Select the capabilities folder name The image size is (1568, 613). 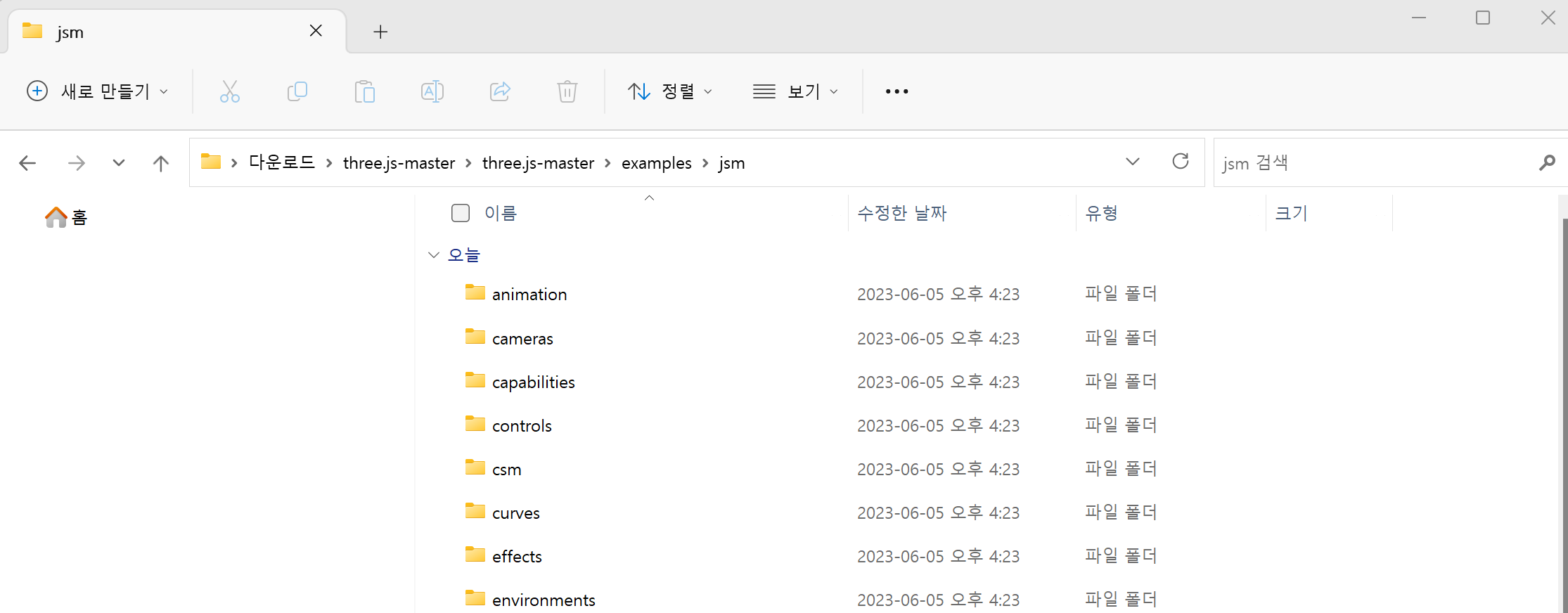[534, 382]
